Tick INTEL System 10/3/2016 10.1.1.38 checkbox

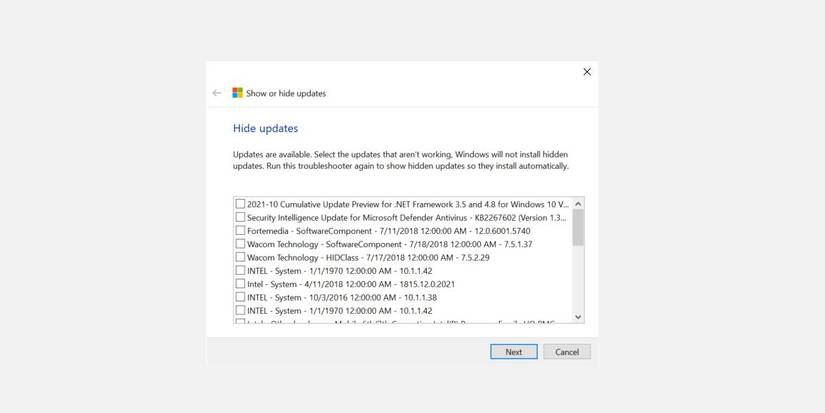click(240, 297)
